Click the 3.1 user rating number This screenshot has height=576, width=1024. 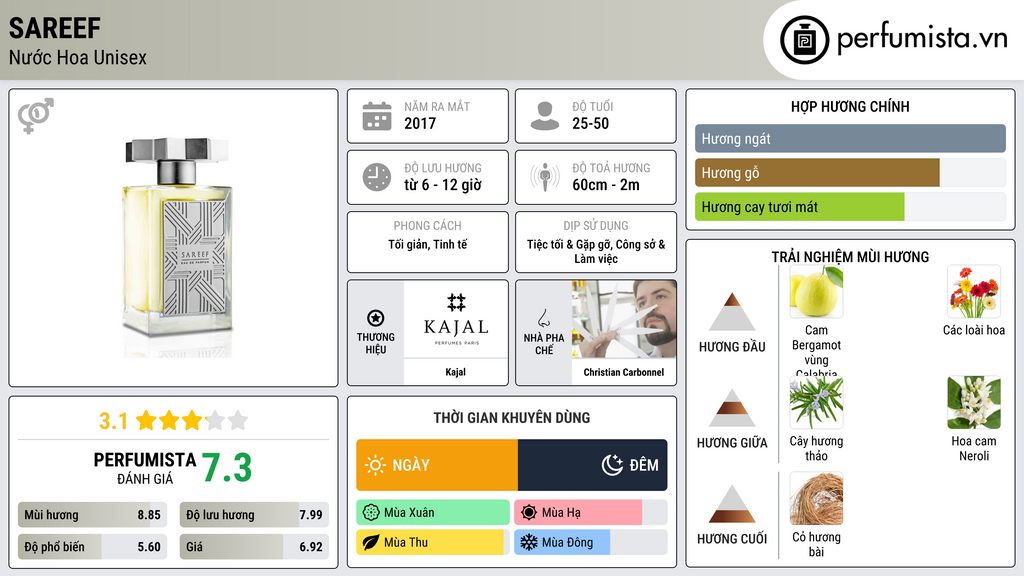click(x=113, y=421)
